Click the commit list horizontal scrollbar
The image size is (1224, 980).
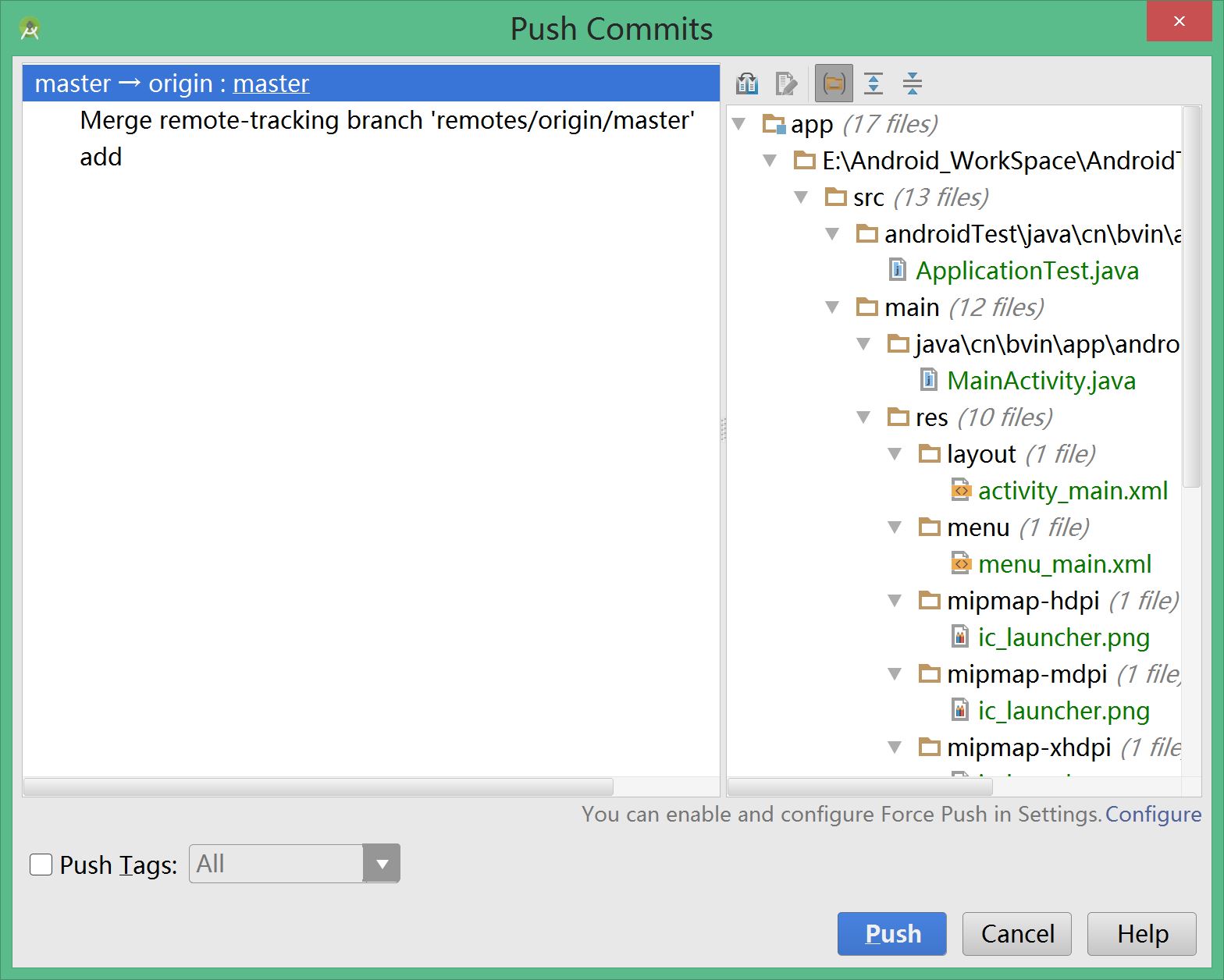[x=318, y=786]
